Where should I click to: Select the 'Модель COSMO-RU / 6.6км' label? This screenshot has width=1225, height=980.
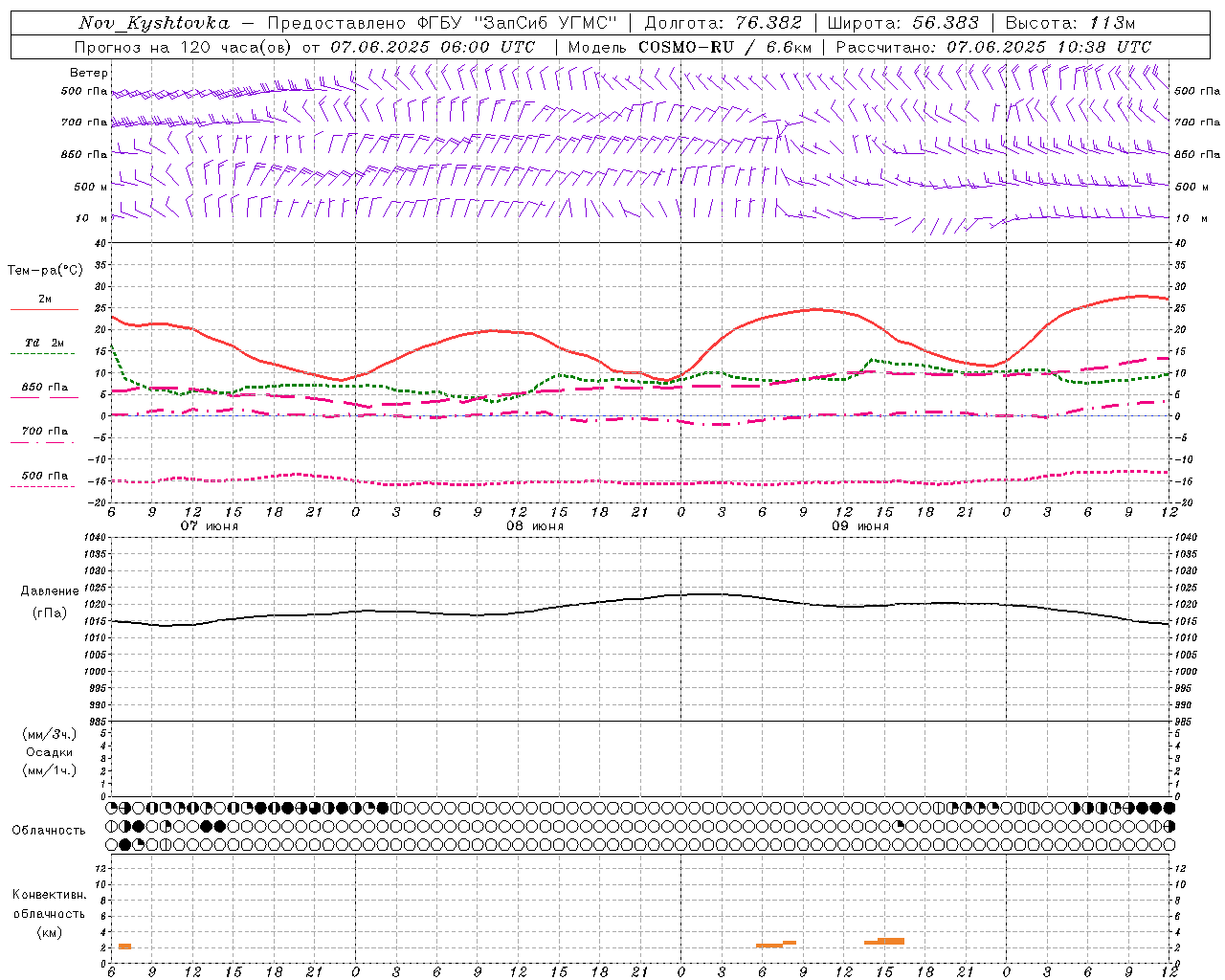[x=689, y=47]
